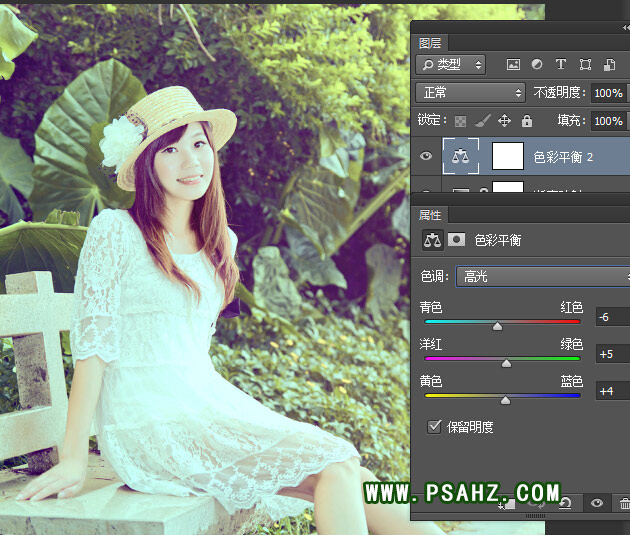This screenshot has height=535, width=630.
Task: Switch to the 图层 panel tab
Action: (x=431, y=43)
